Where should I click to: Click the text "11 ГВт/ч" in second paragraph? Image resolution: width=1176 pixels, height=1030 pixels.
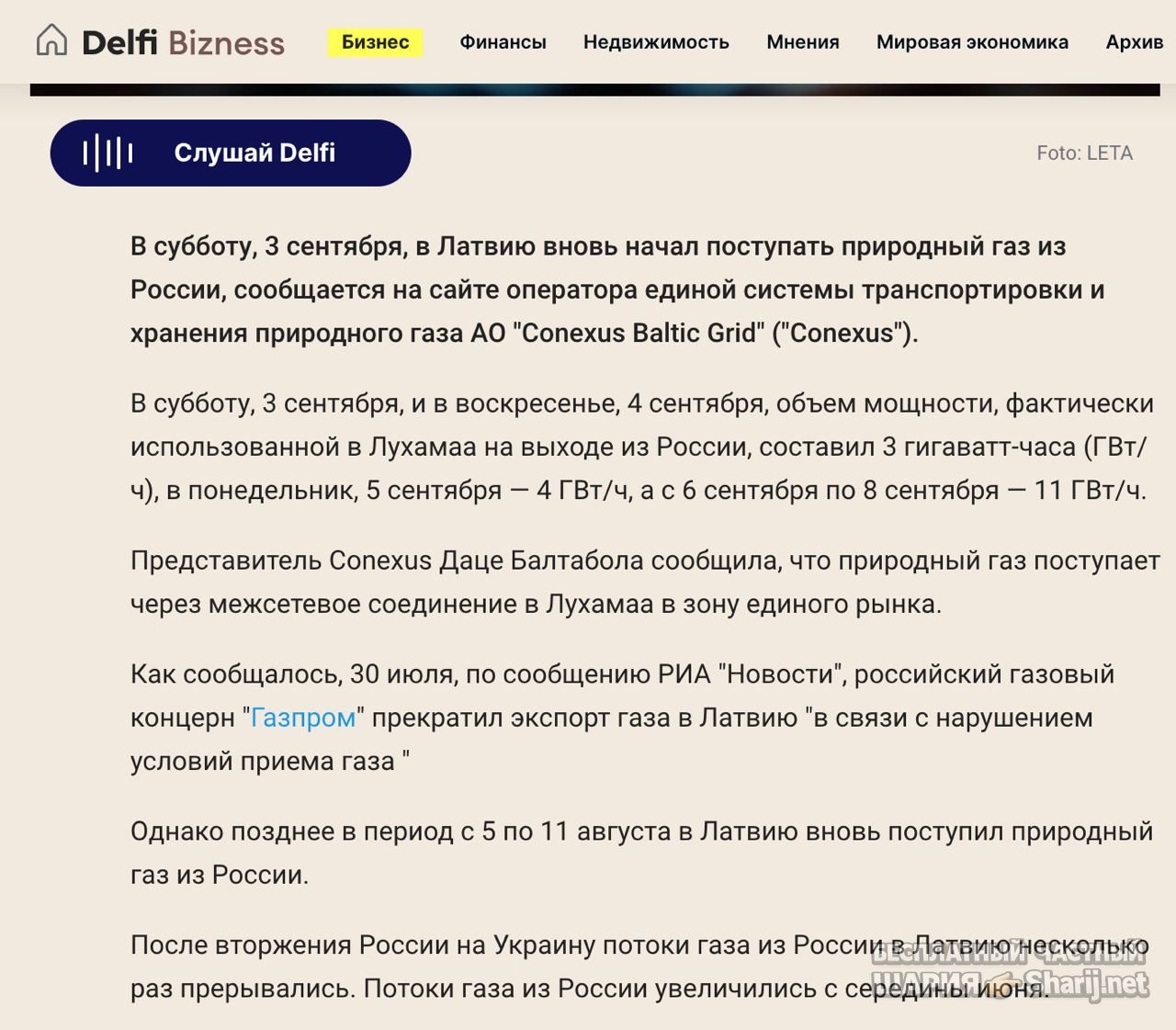pyautogui.click(x=1090, y=491)
